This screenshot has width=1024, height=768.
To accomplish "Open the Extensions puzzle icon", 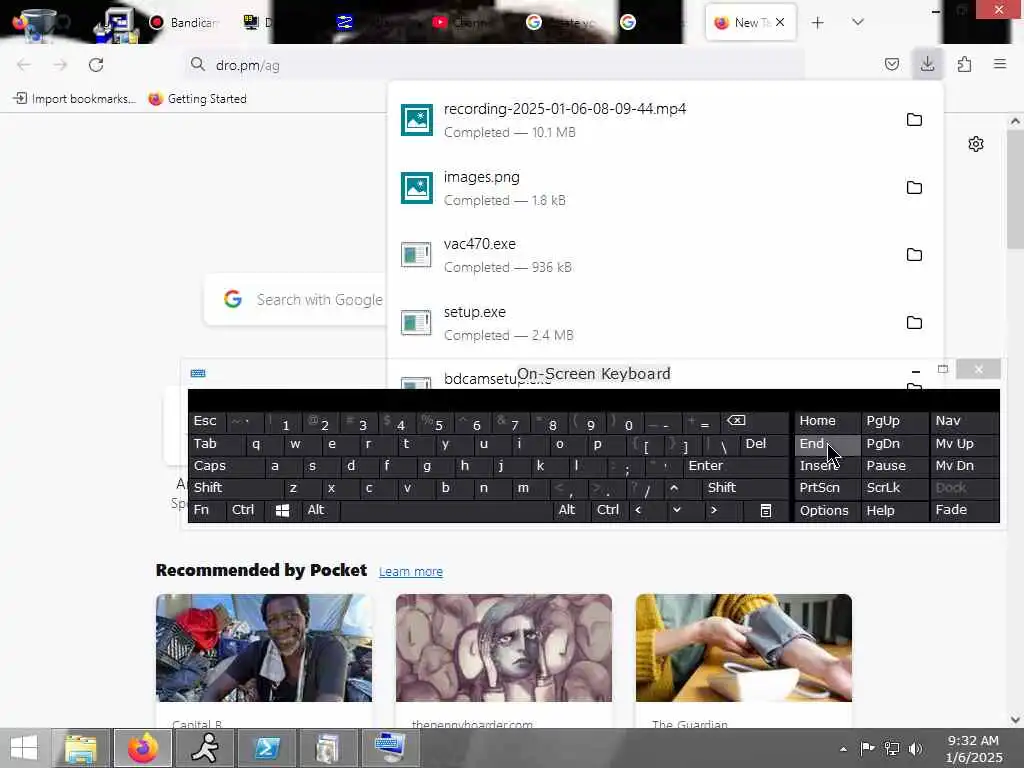I will 964,64.
